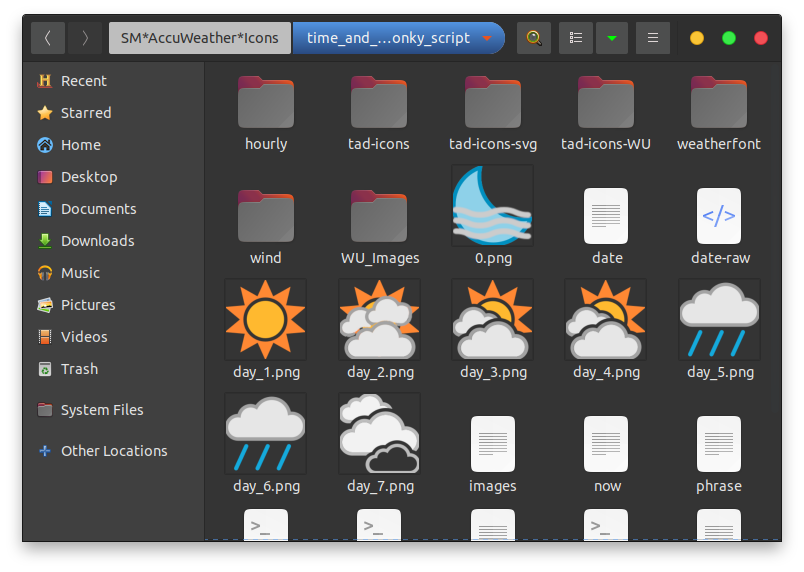Open view options green arrow dropdown
The width and height of the screenshot is (804, 572).
(612, 38)
